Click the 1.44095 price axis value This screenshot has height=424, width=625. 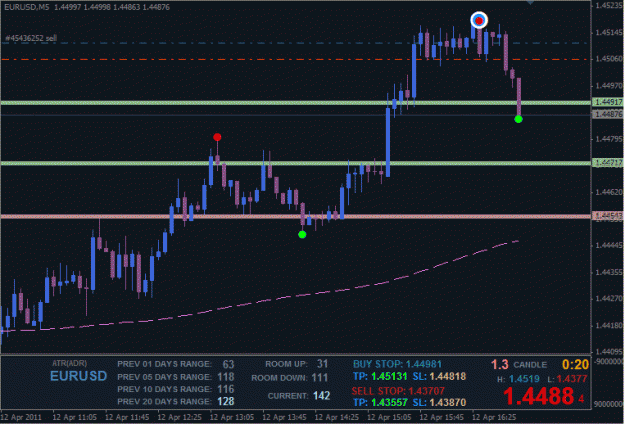tap(609, 352)
